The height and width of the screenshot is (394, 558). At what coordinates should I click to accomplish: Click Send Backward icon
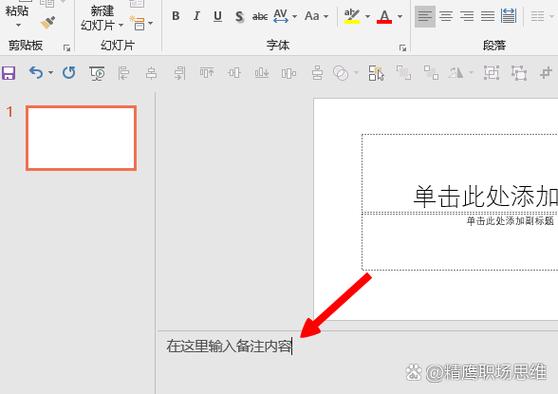(431, 73)
